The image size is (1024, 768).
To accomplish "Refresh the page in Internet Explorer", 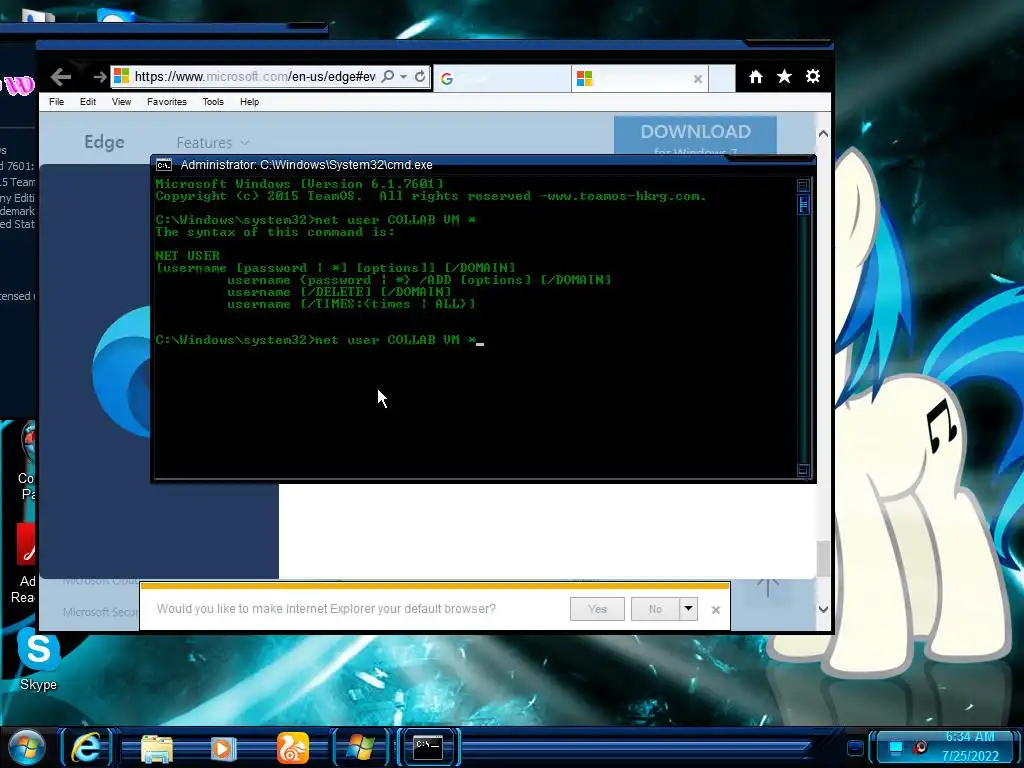I will pyautogui.click(x=420, y=76).
